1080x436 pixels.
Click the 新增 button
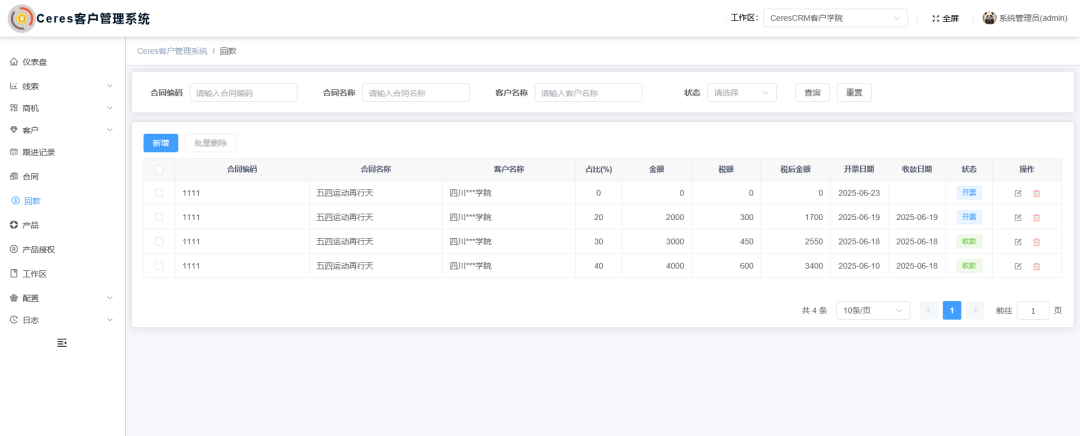[x=160, y=143]
